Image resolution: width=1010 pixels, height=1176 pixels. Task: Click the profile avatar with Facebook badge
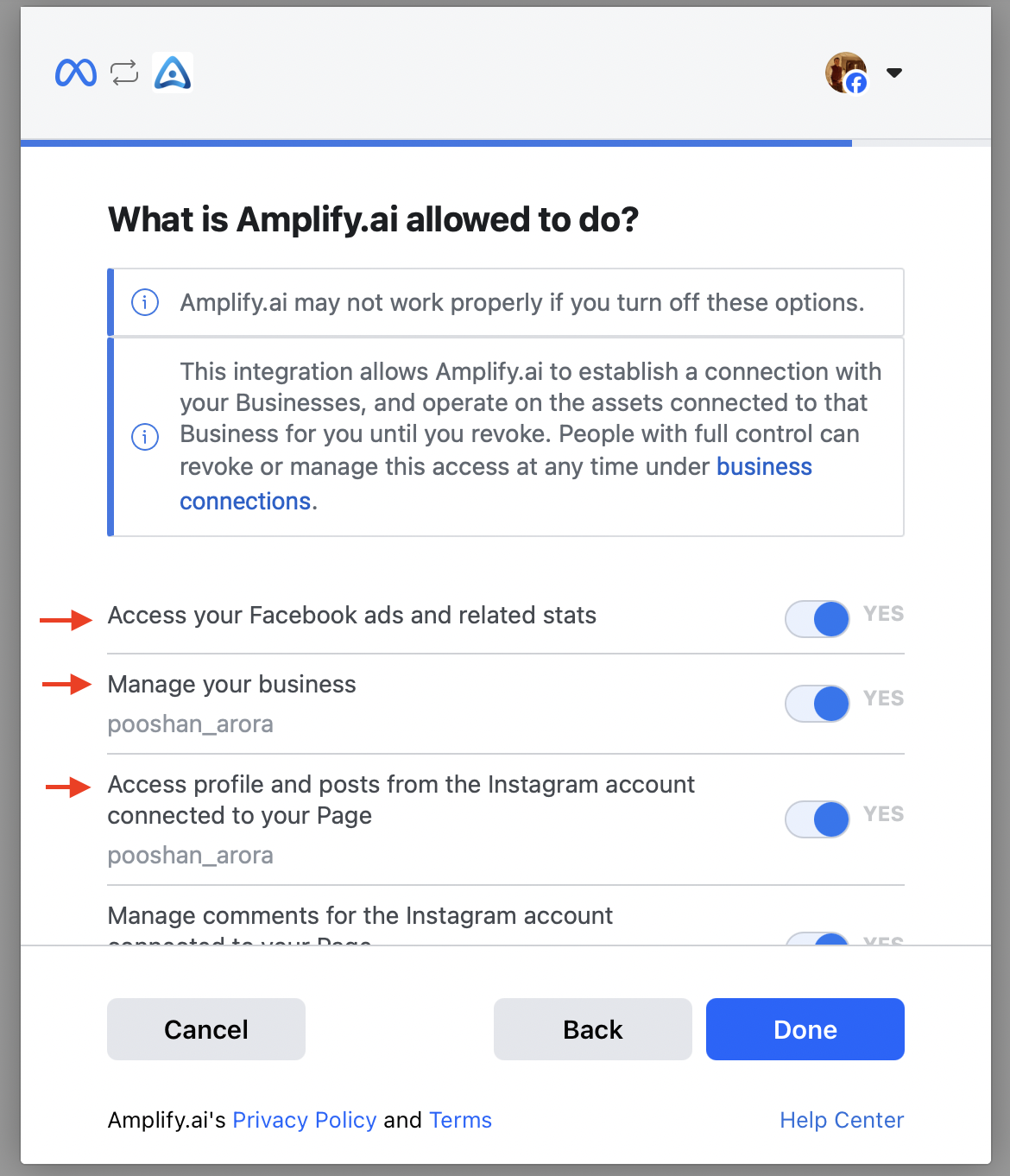tap(846, 73)
